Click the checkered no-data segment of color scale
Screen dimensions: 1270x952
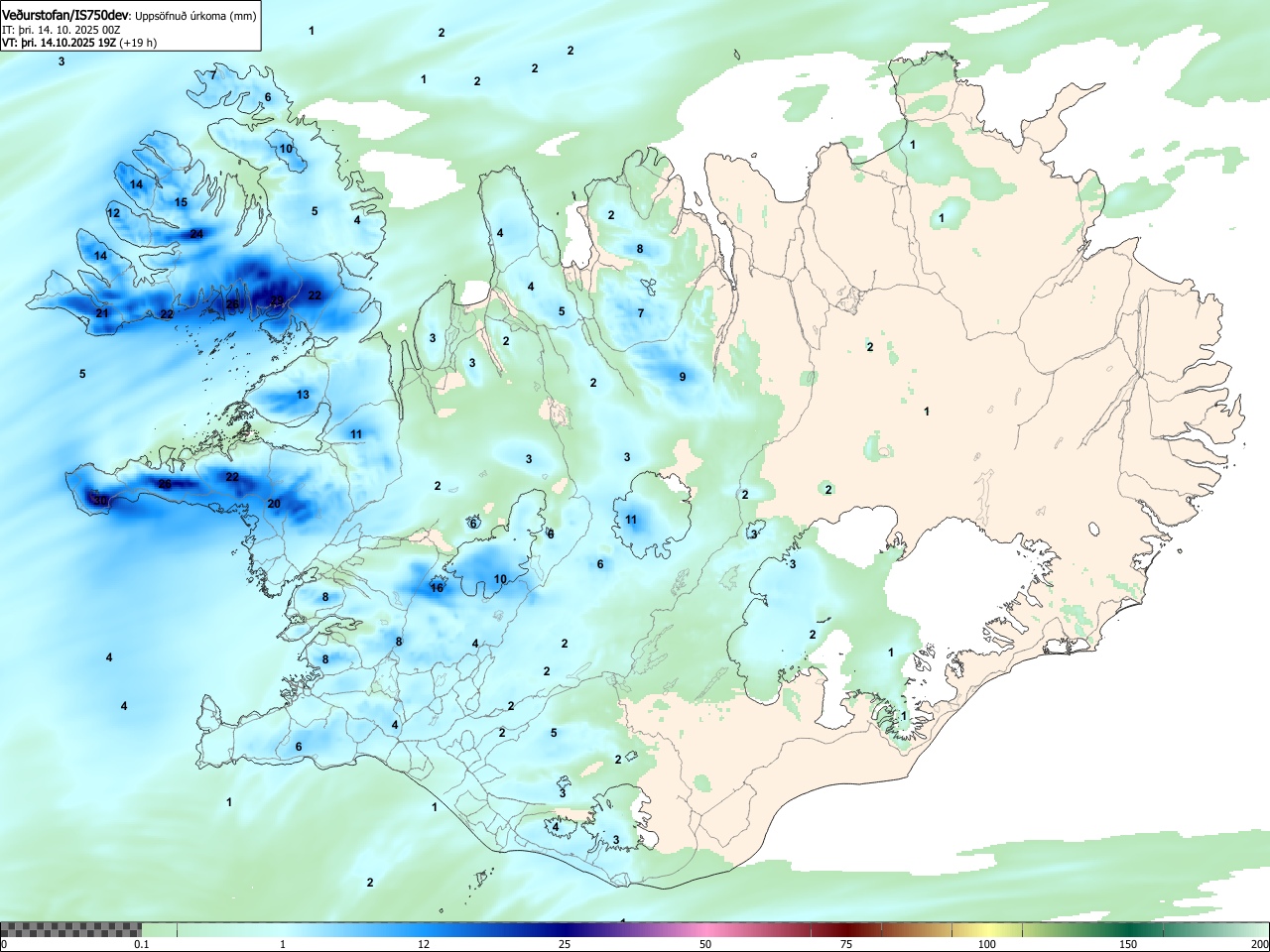(x=70, y=929)
